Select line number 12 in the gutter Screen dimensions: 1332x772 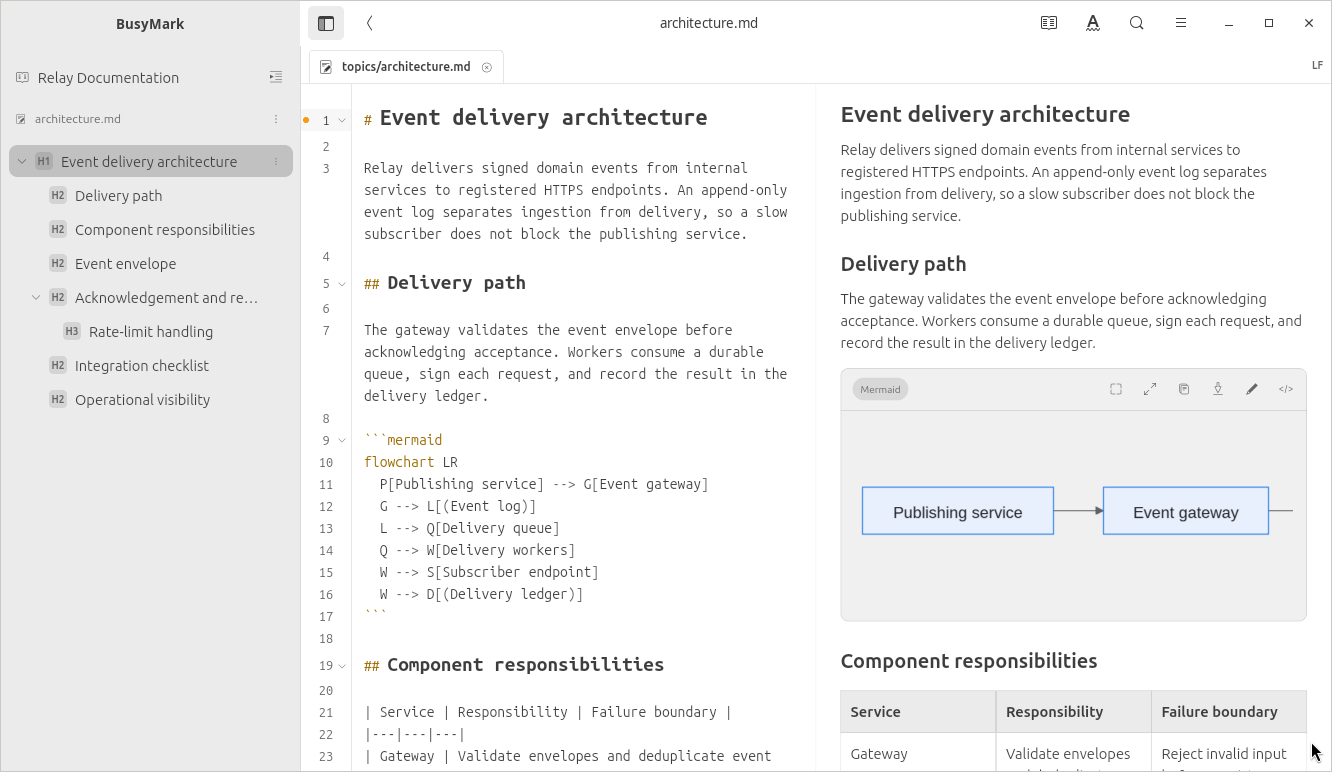pyautogui.click(x=326, y=506)
